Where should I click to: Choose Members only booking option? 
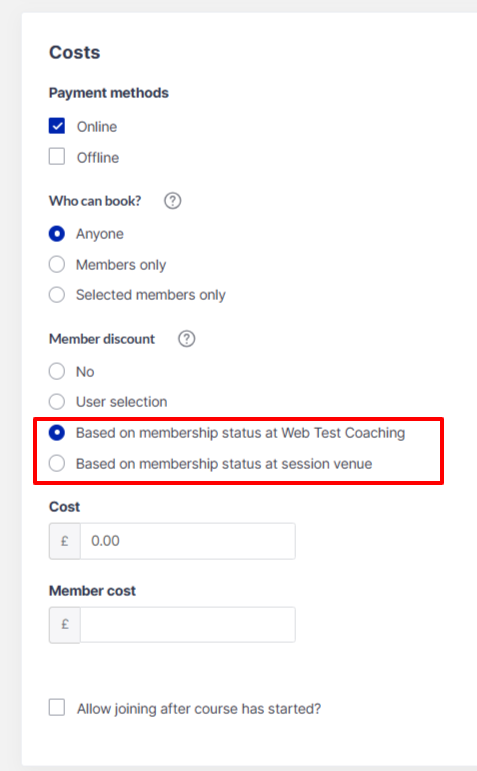pyautogui.click(x=57, y=265)
